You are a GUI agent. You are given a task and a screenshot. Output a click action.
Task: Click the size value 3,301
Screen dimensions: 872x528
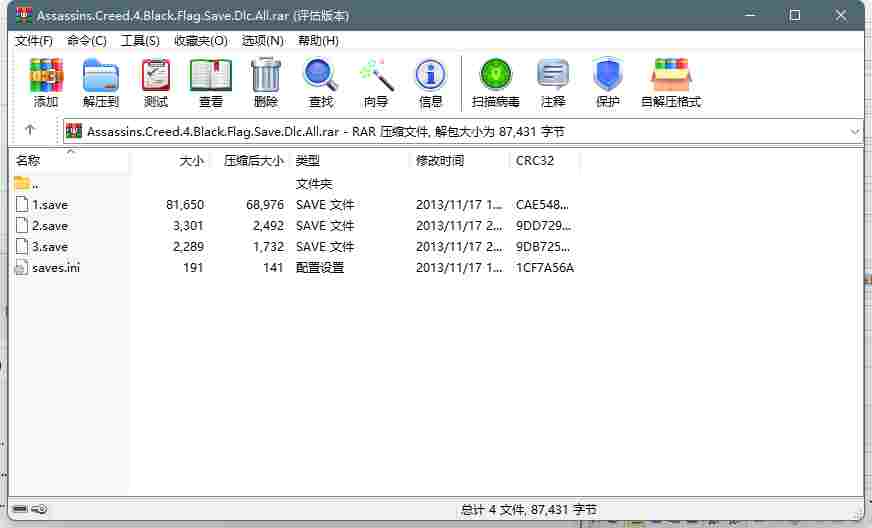(189, 226)
